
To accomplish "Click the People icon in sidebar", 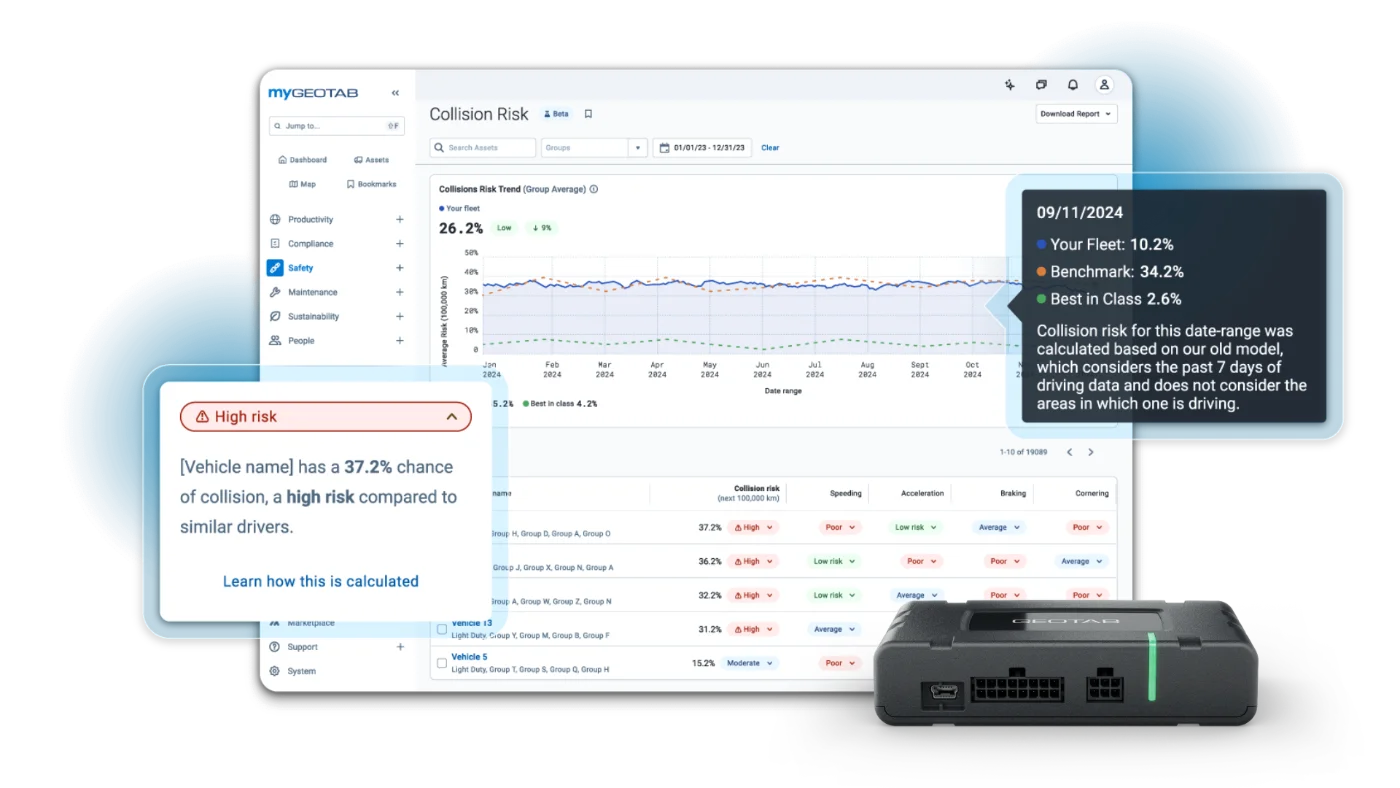I will click(x=275, y=340).
